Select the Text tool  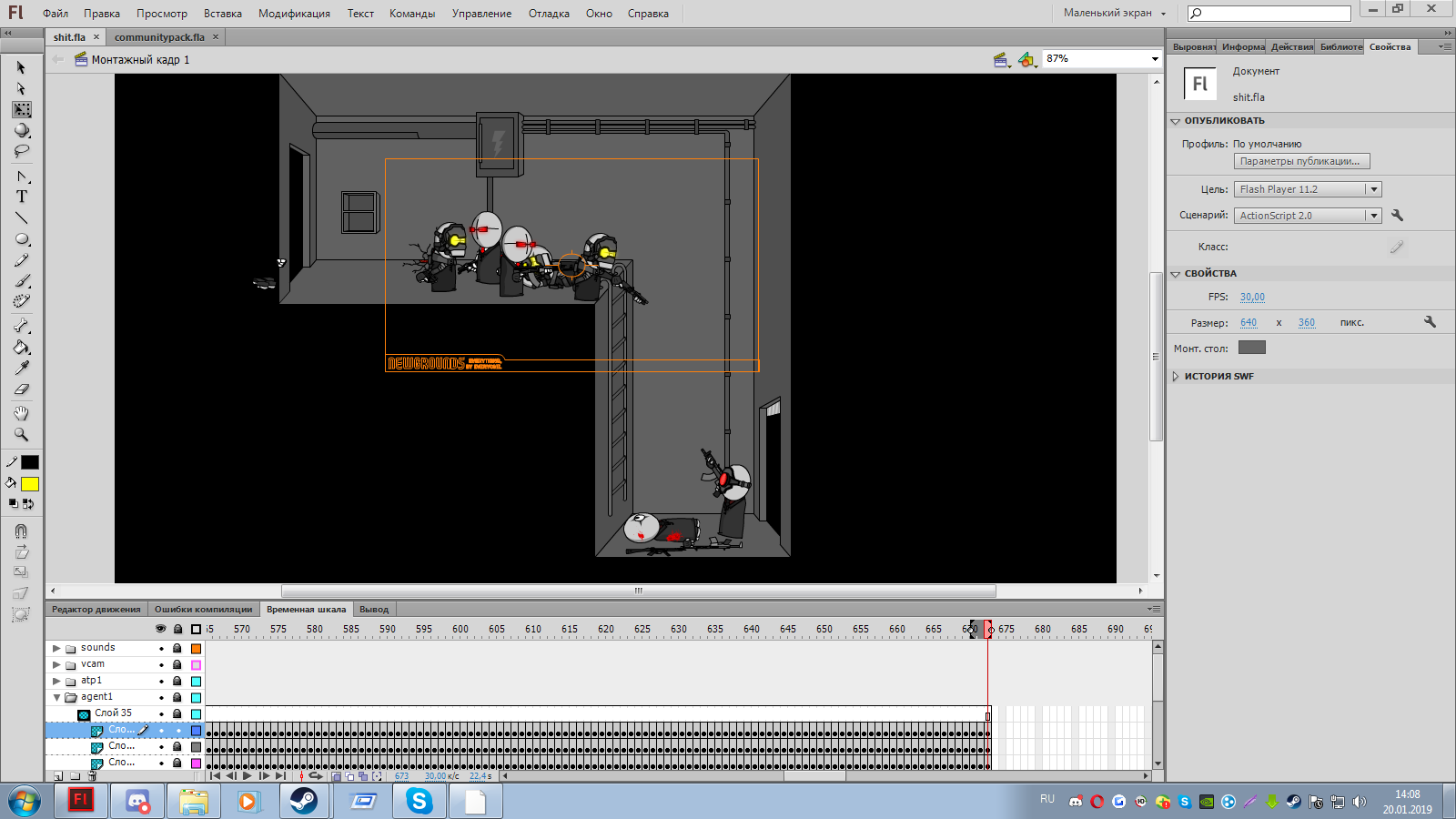pyautogui.click(x=21, y=197)
